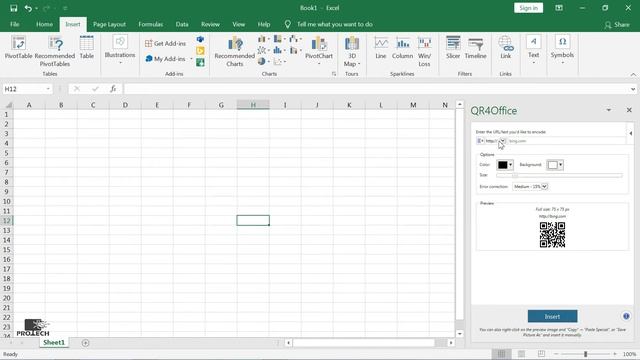This screenshot has height=360, width=640.
Task: Click the Share button
Action: point(617,24)
